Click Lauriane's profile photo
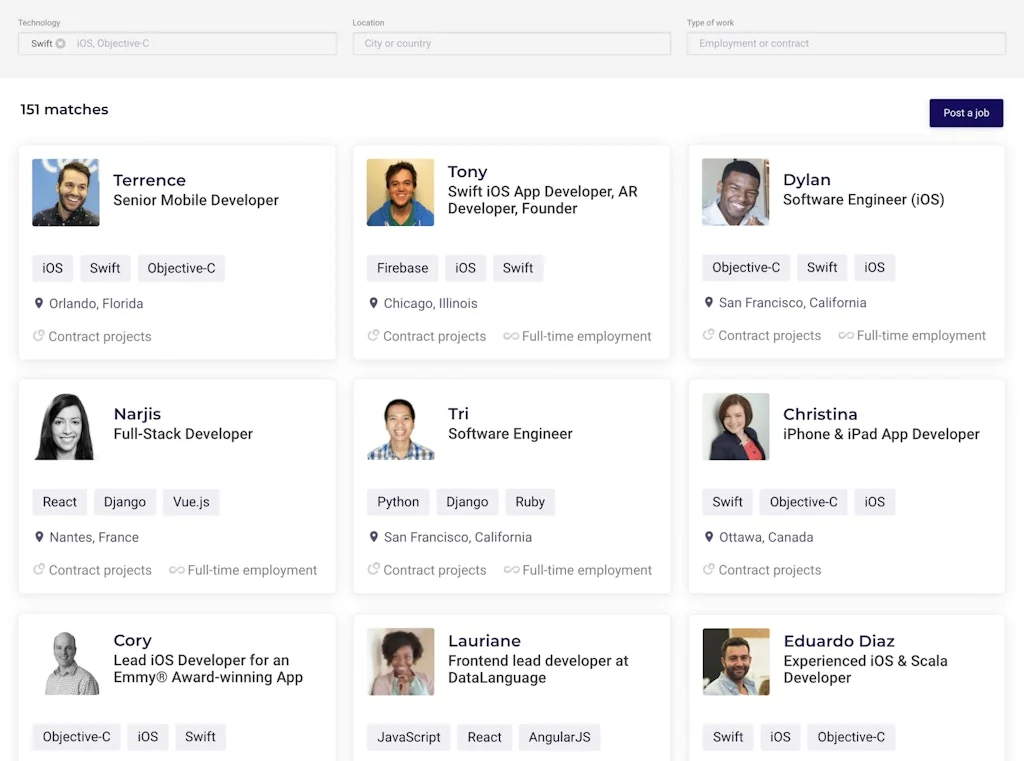Viewport: 1024px width, 761px height. [400, 661]
